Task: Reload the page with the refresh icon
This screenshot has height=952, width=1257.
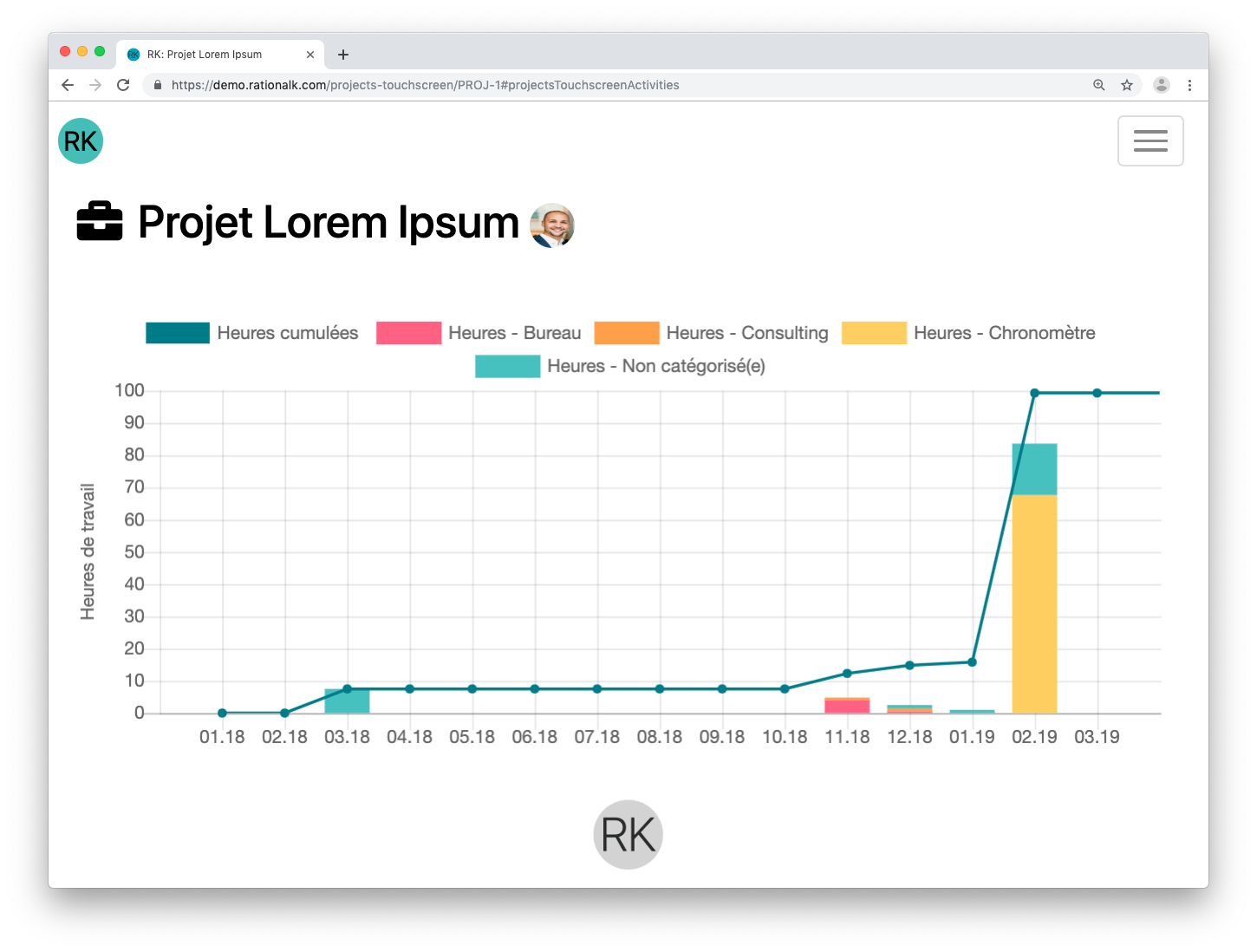Action: (123, 85)
